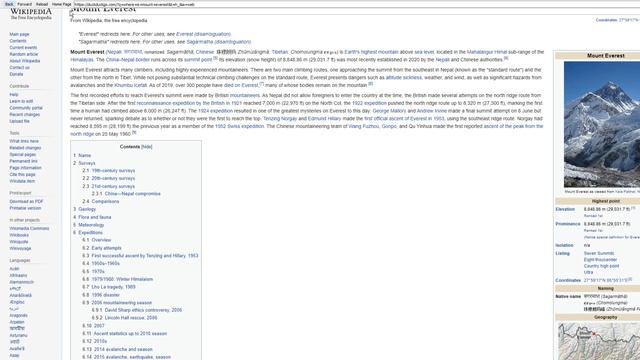Screen dimensions: 640x360
Task: Open the Afrikaans language link
Action: coord(18,275)
